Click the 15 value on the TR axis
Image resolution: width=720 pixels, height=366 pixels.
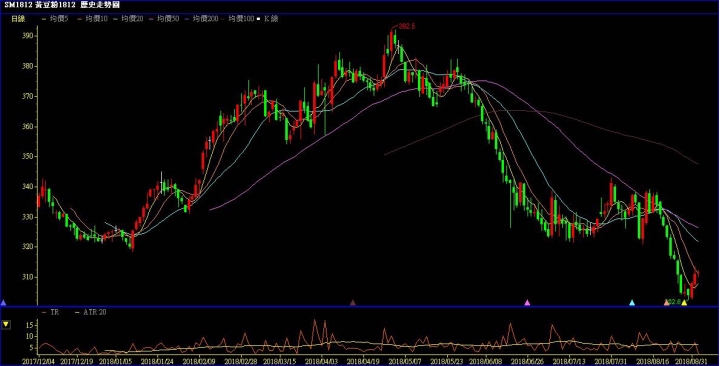tap(30, 325)
